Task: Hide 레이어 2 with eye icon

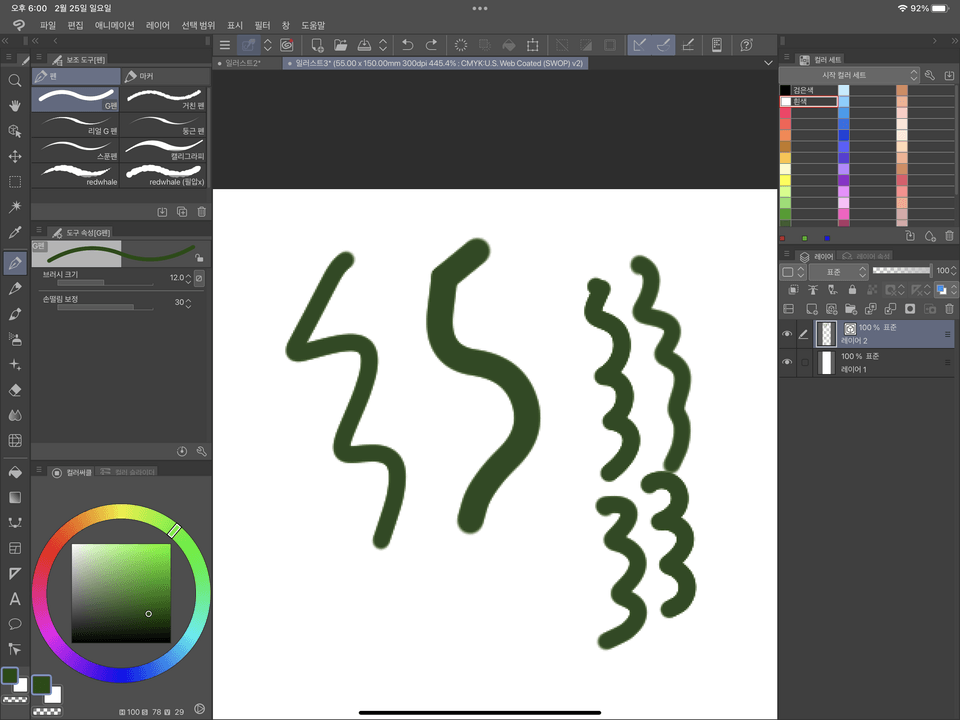Action: (787, 334)
